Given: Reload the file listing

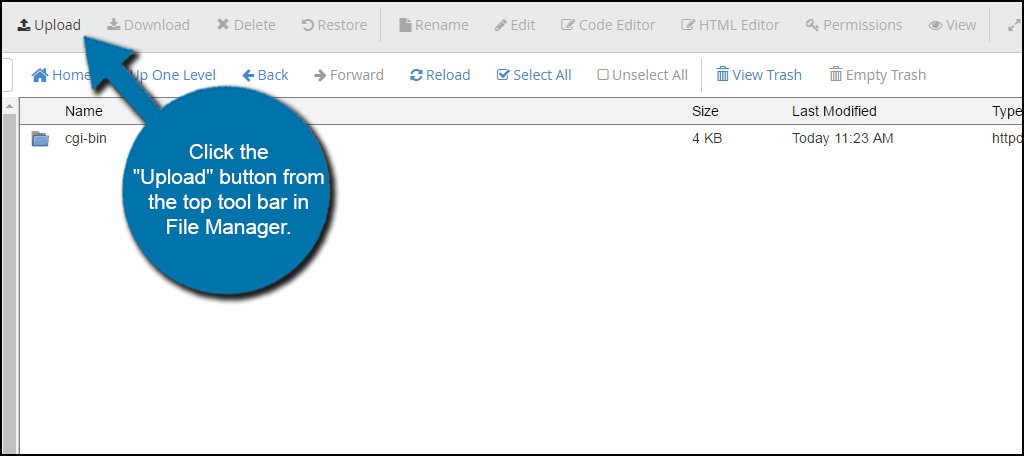Looking at the screenshot, I should (x=440, y=75).
